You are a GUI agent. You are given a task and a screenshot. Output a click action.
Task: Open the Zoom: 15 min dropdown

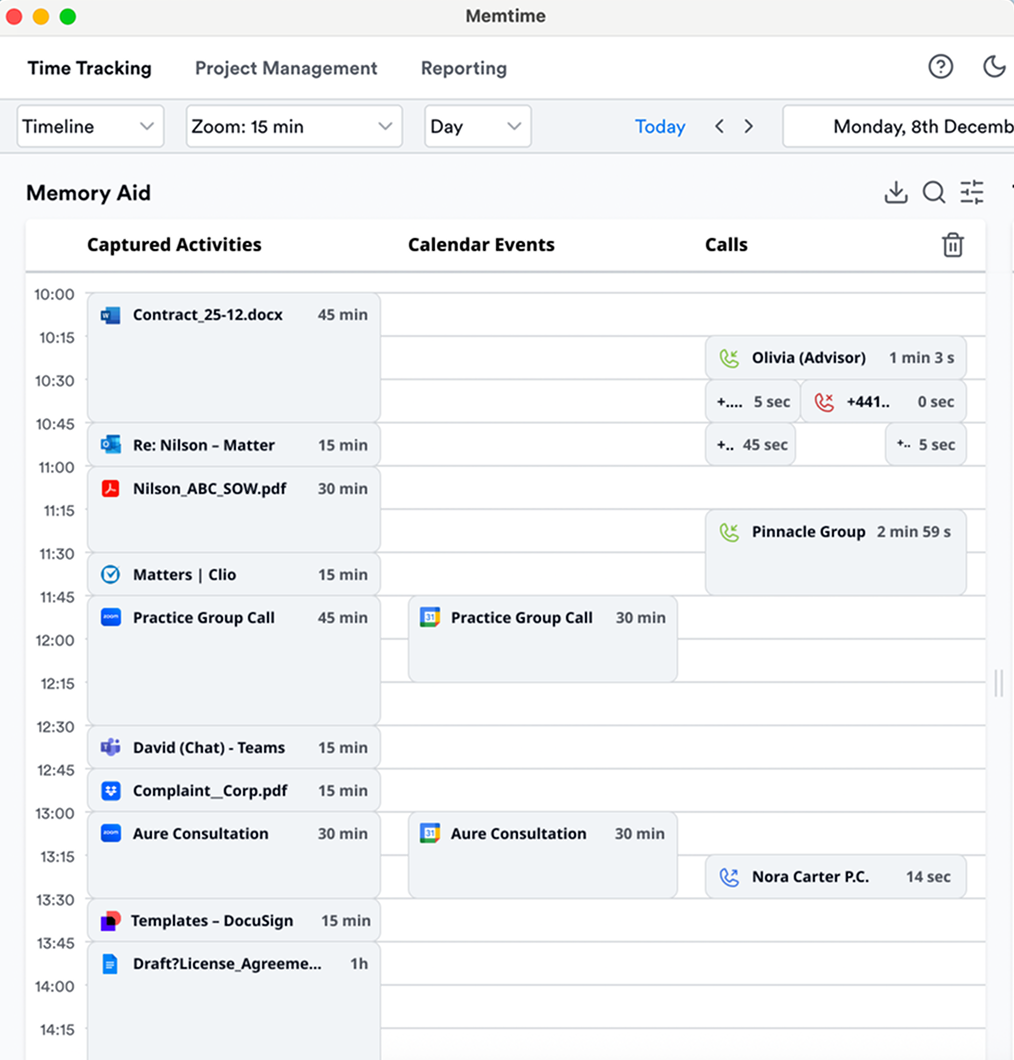pyautogui.click(x=293, y=126)
